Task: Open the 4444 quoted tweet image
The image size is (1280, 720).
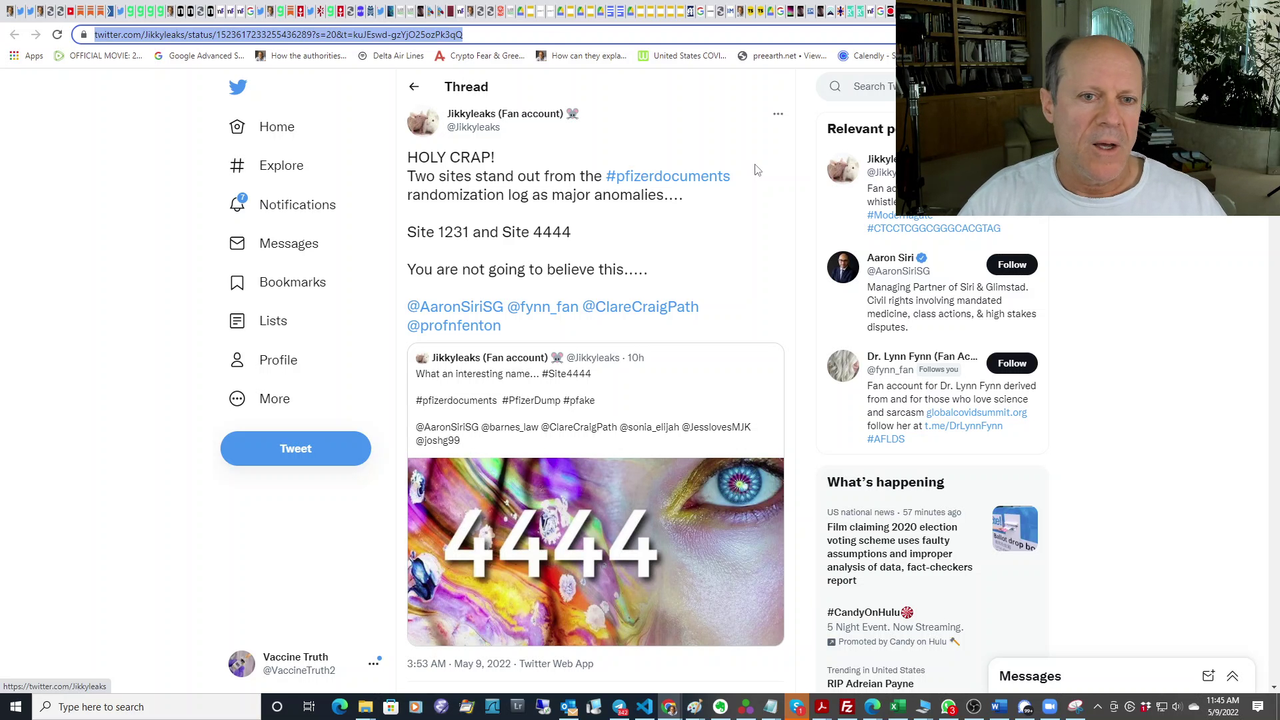Action: pos(595,551)
